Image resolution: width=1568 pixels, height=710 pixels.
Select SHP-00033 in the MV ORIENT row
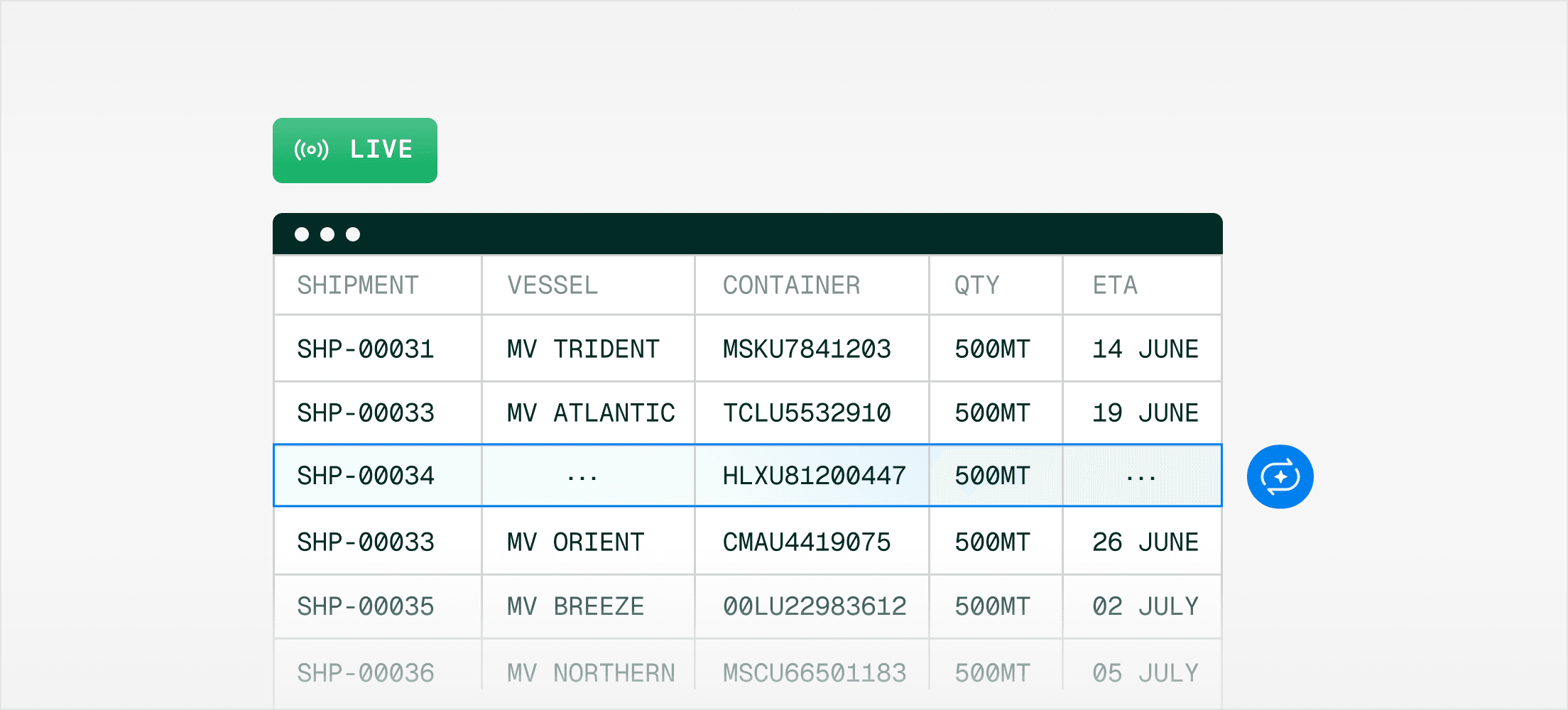[378, 542]
